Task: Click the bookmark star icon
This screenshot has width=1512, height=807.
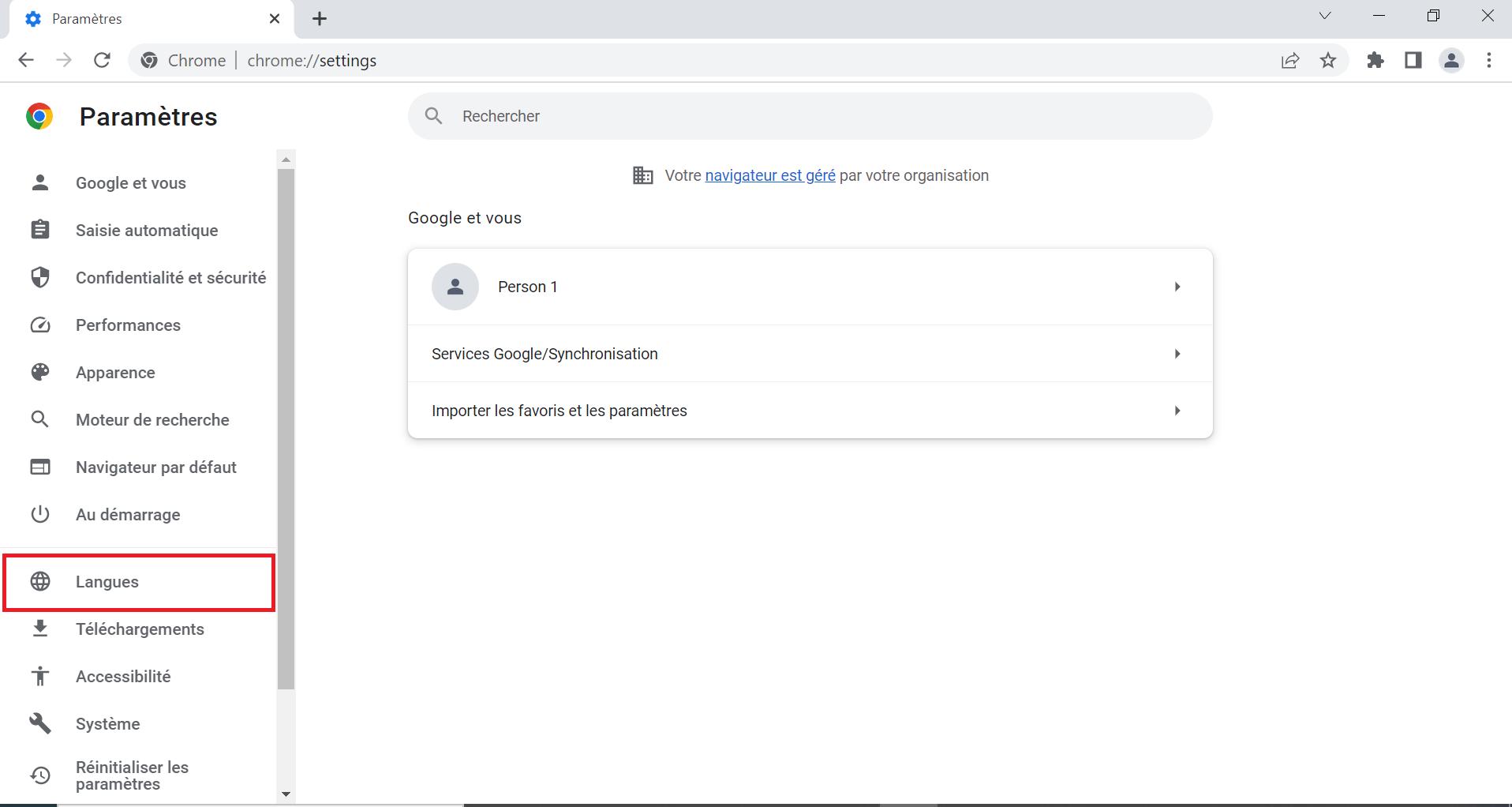Action: point(1328,61)
